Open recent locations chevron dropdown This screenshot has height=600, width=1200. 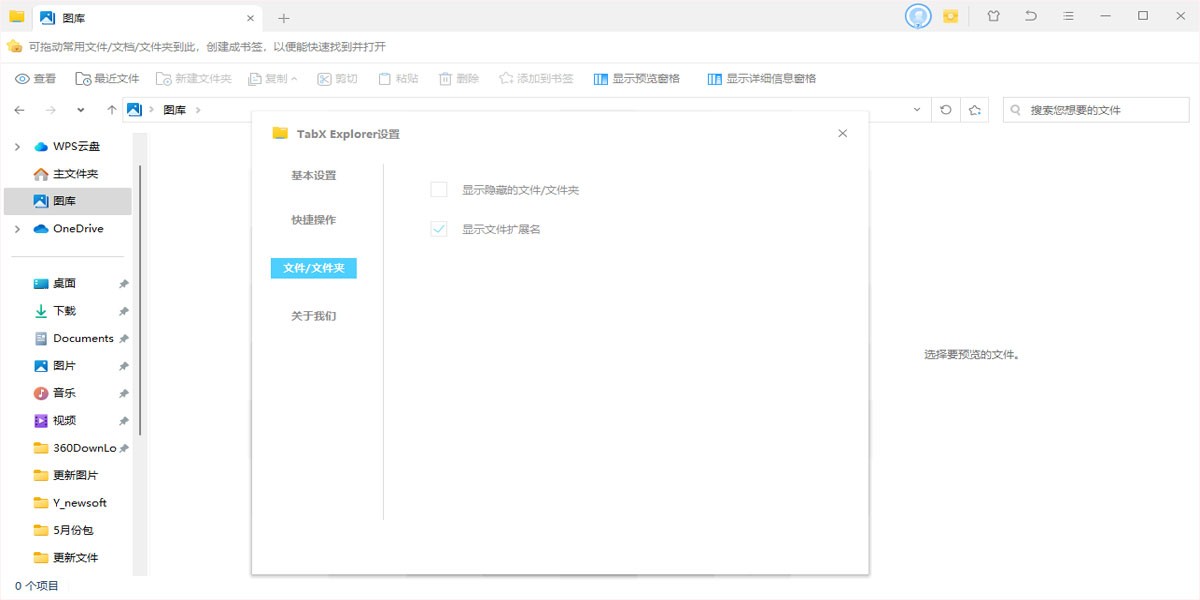point(82,110)
